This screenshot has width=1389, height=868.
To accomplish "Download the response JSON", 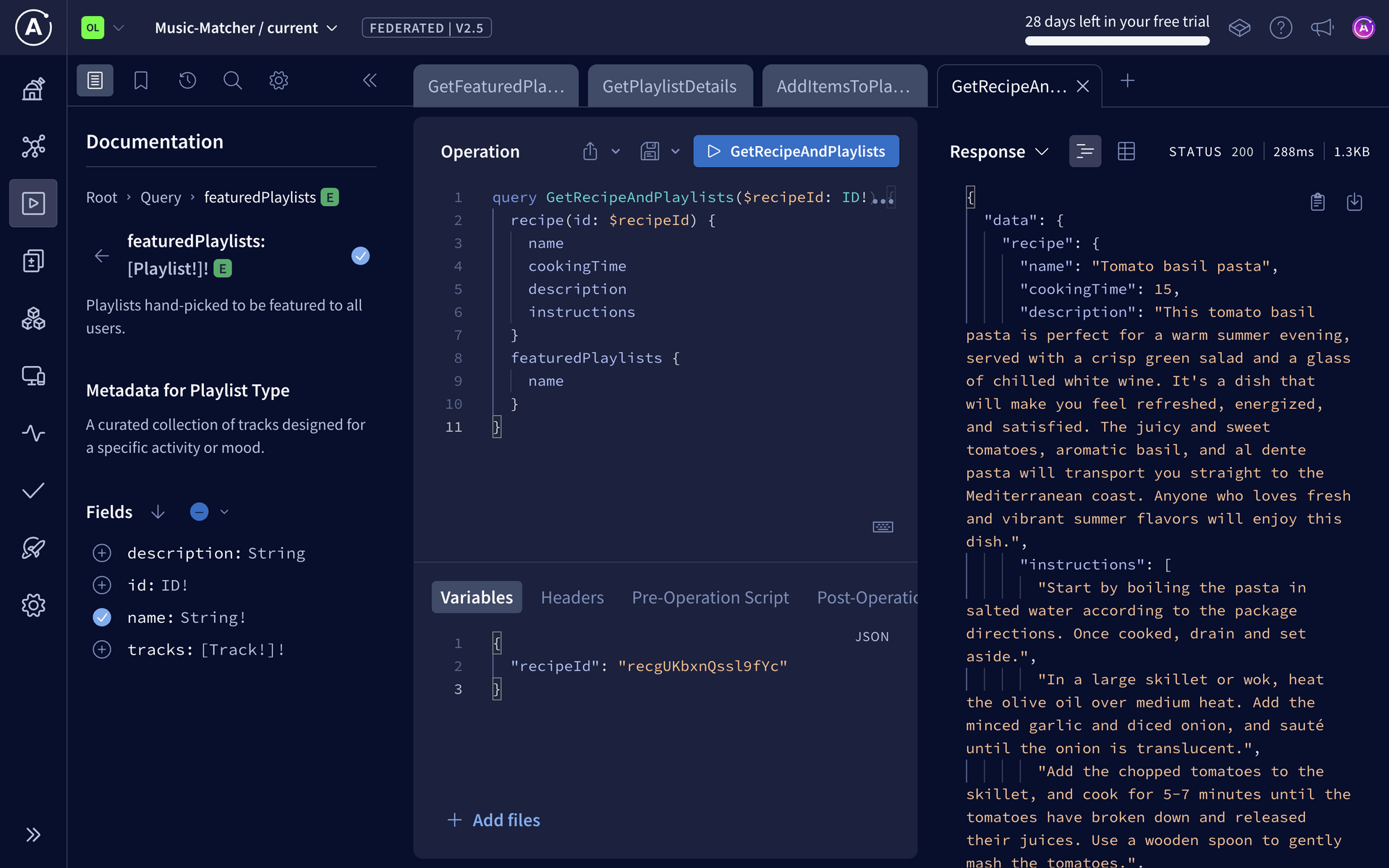I will tap(1356, 203).
